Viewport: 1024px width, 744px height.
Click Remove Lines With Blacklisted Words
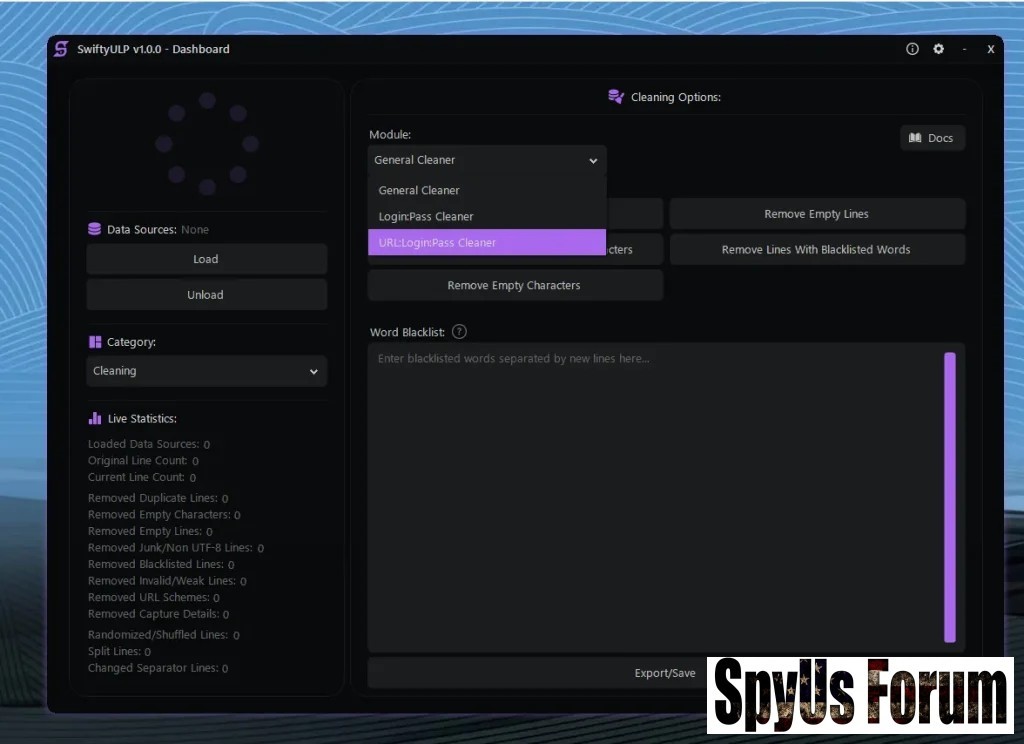coord(816,250)
